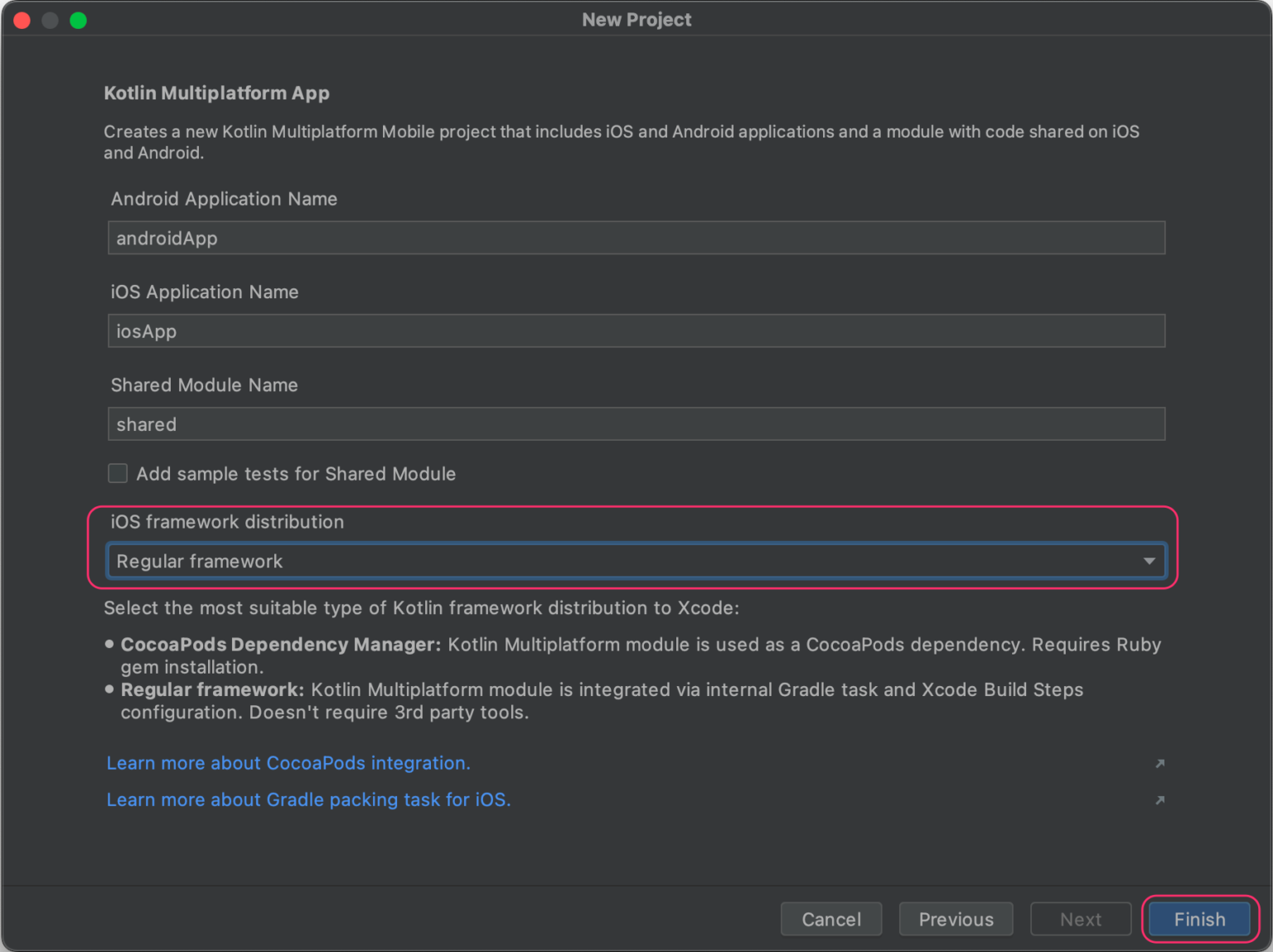
Task: Click into the iOS Application Name field
Action: 636,331
